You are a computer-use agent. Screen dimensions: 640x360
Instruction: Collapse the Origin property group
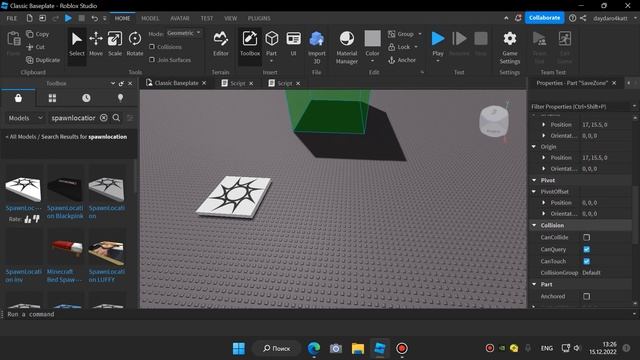[534, 146]
